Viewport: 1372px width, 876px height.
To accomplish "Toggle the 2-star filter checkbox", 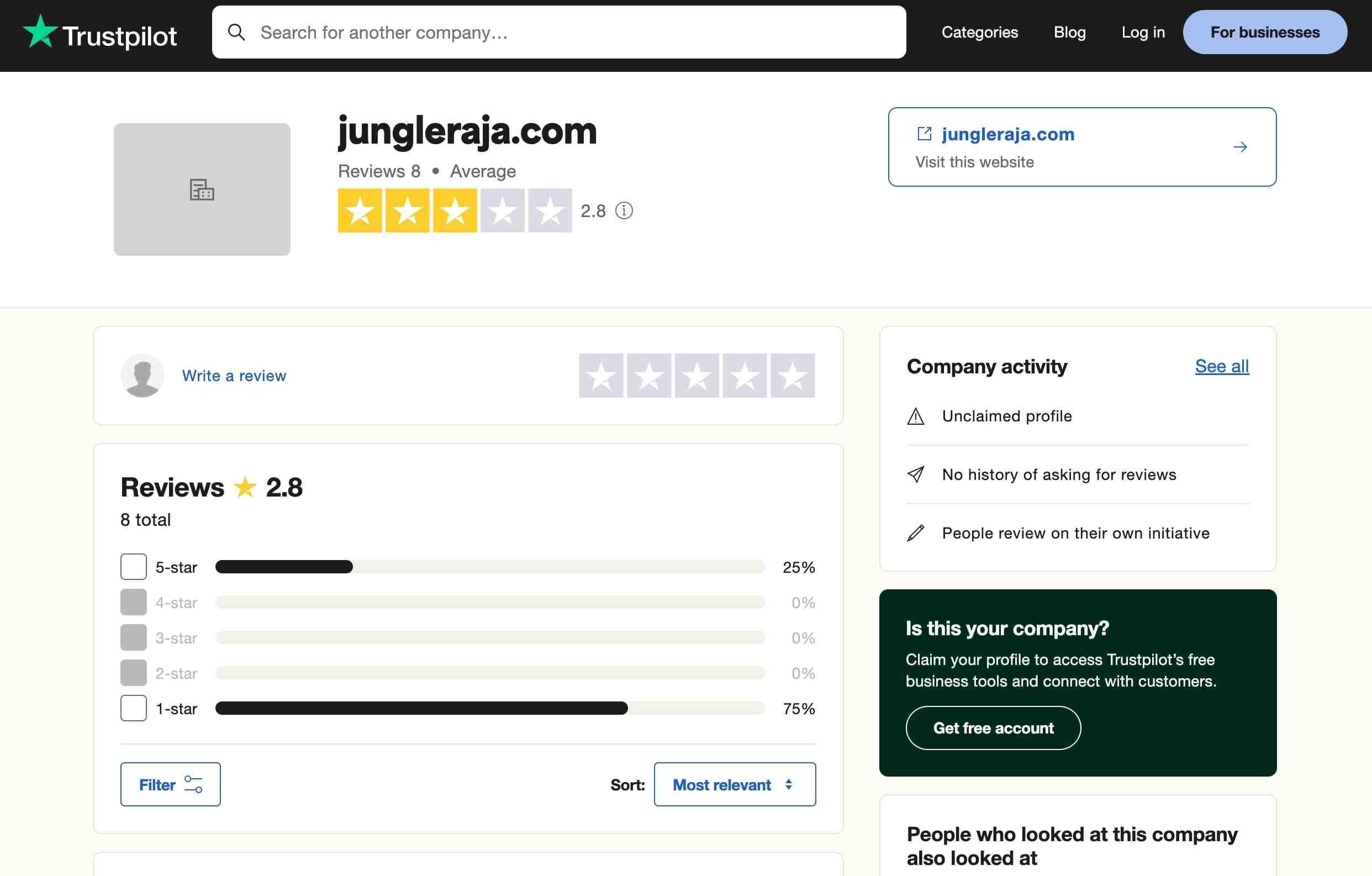I will coord(133,673).
